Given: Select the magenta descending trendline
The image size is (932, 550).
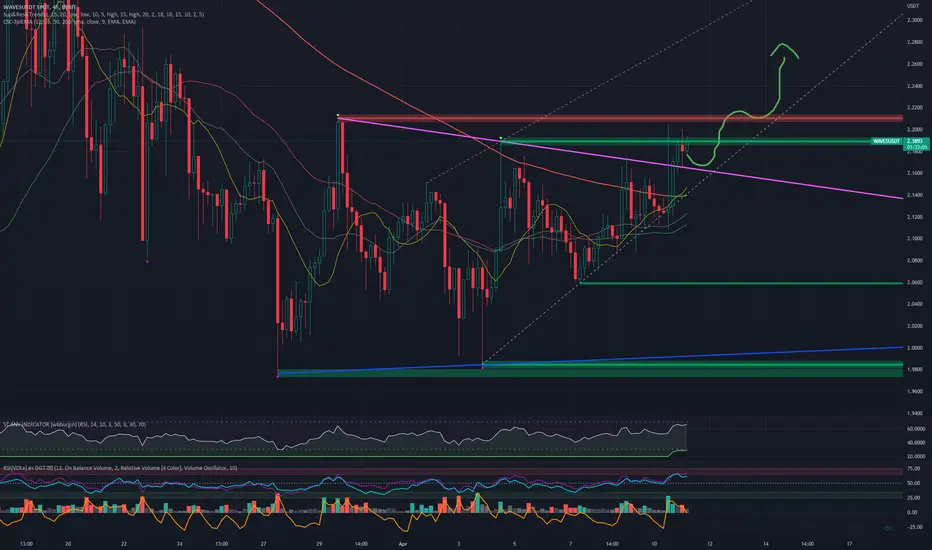Looking at the screenshot, I should (x=621, y=158).
